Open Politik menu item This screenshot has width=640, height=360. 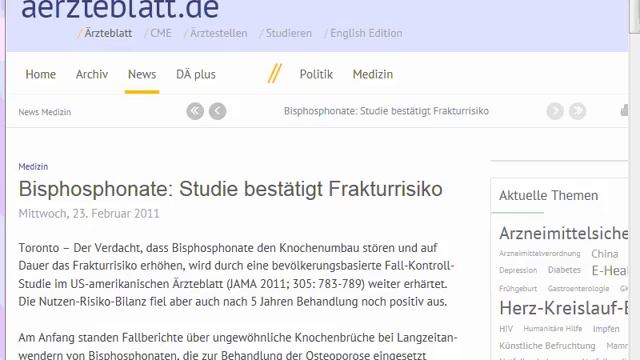click(316, 74)
